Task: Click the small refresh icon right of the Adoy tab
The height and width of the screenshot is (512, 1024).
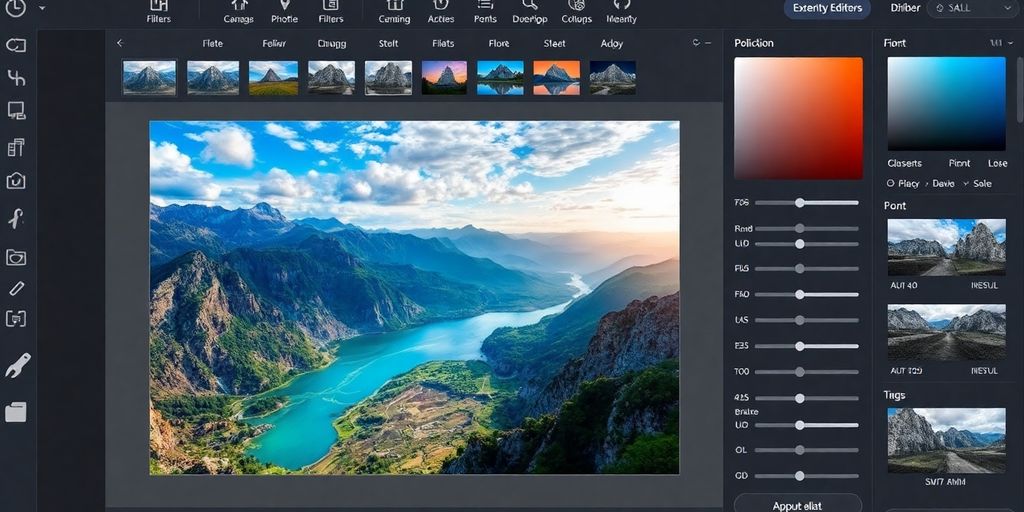Action: coord(696,42)
